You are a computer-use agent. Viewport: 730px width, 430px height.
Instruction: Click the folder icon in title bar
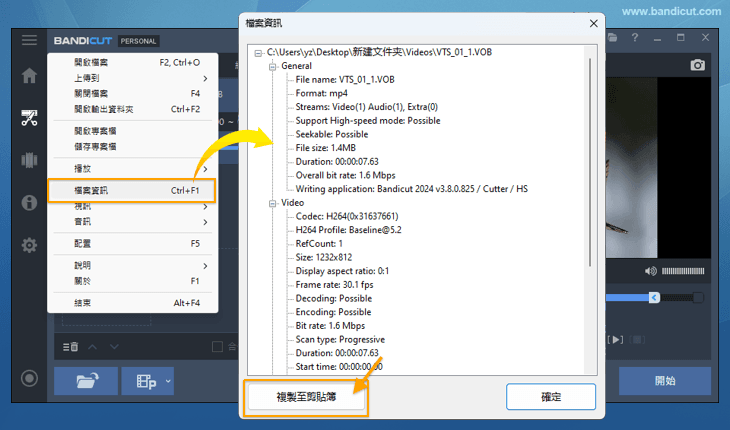pos(612,38)
